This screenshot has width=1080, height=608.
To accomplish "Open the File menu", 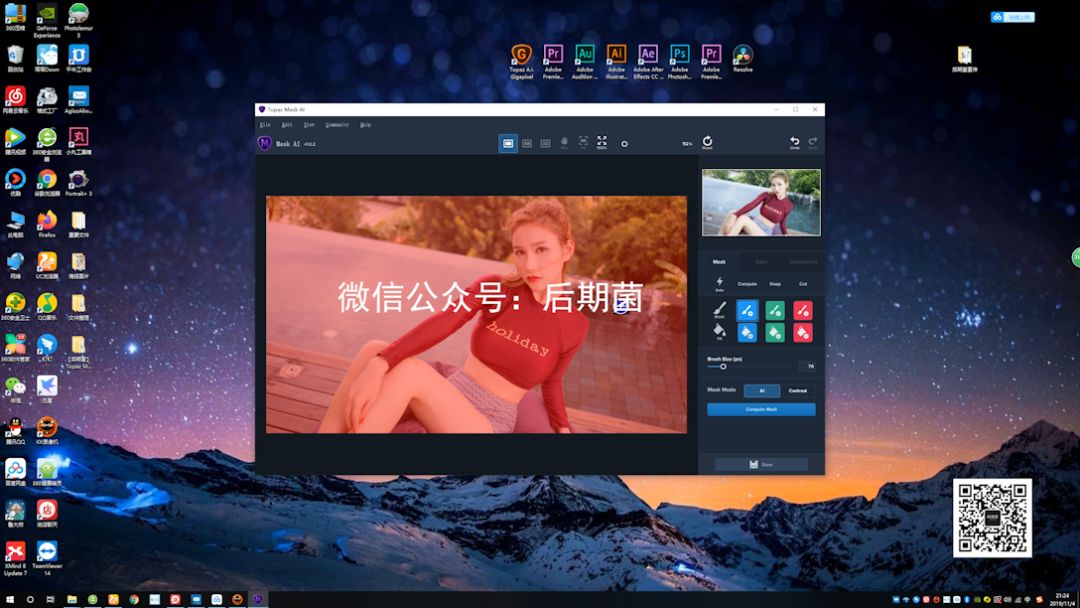I will pos(265,125).
